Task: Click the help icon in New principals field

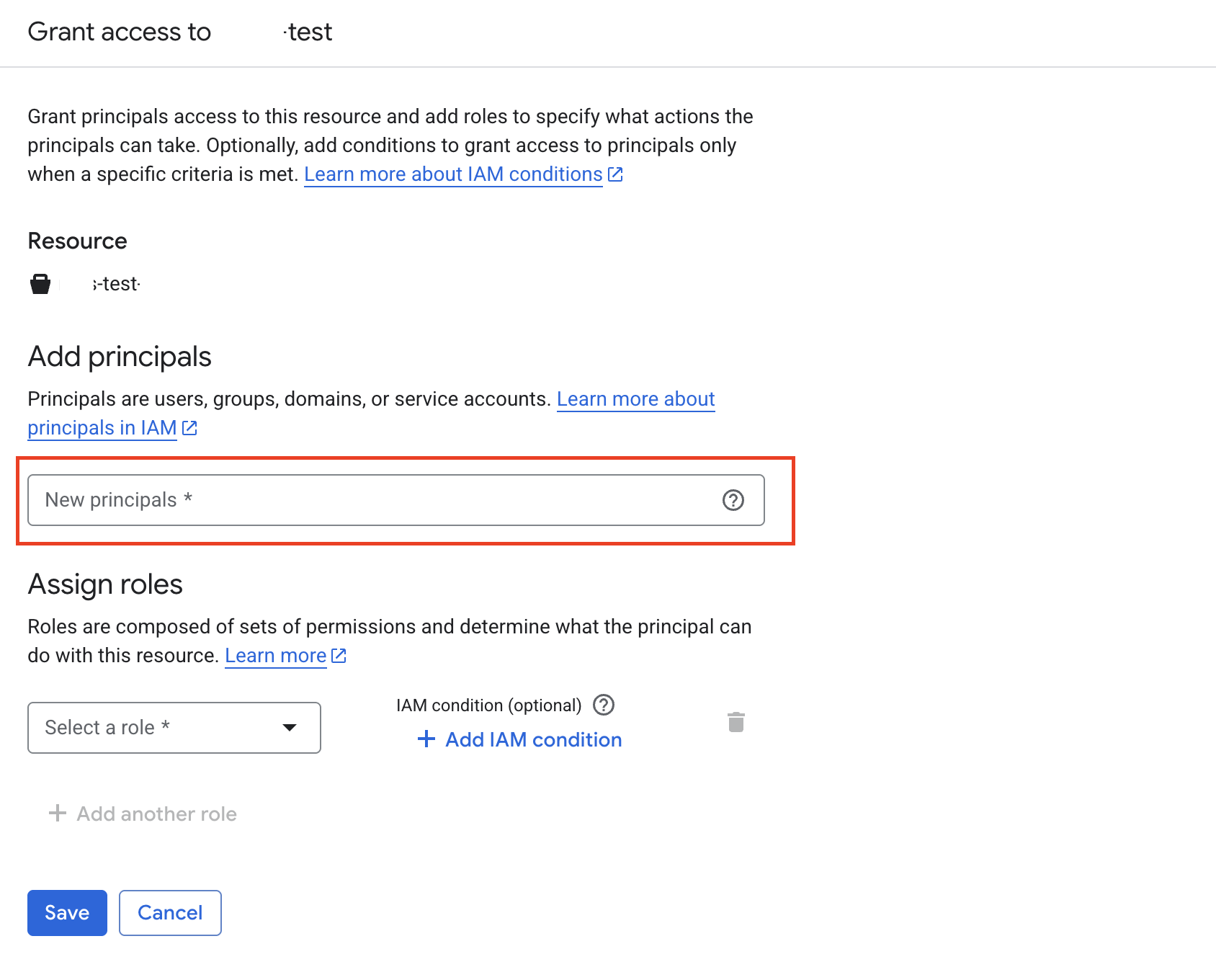Action: click(x=733, y=500)
